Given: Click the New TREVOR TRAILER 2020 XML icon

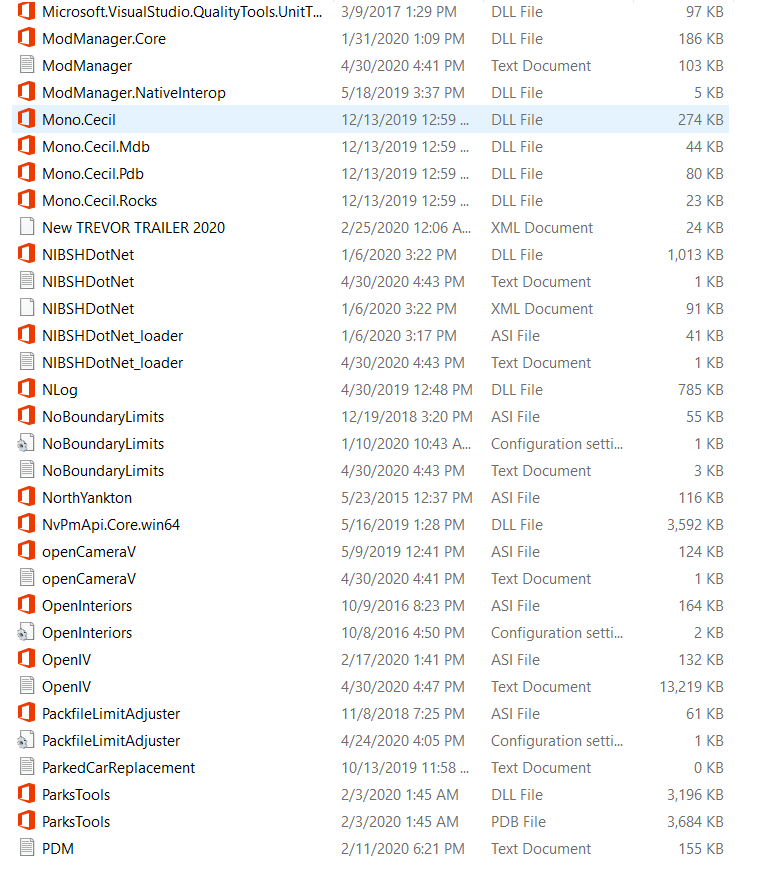Looking at the screenshot, I should click(26, 227).
